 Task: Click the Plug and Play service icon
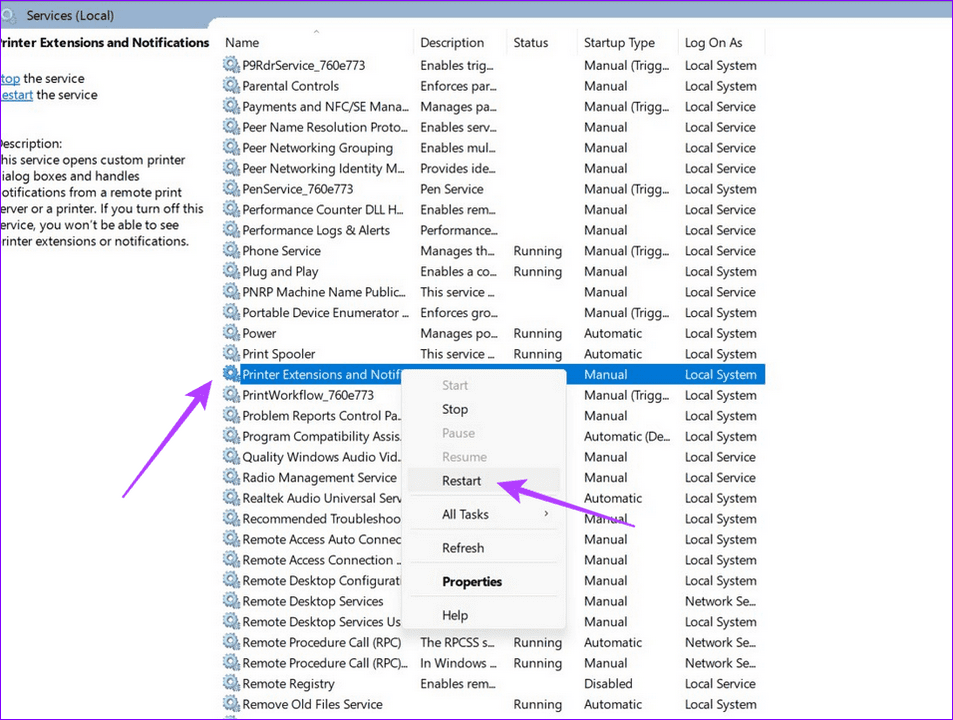click(231, 272)
